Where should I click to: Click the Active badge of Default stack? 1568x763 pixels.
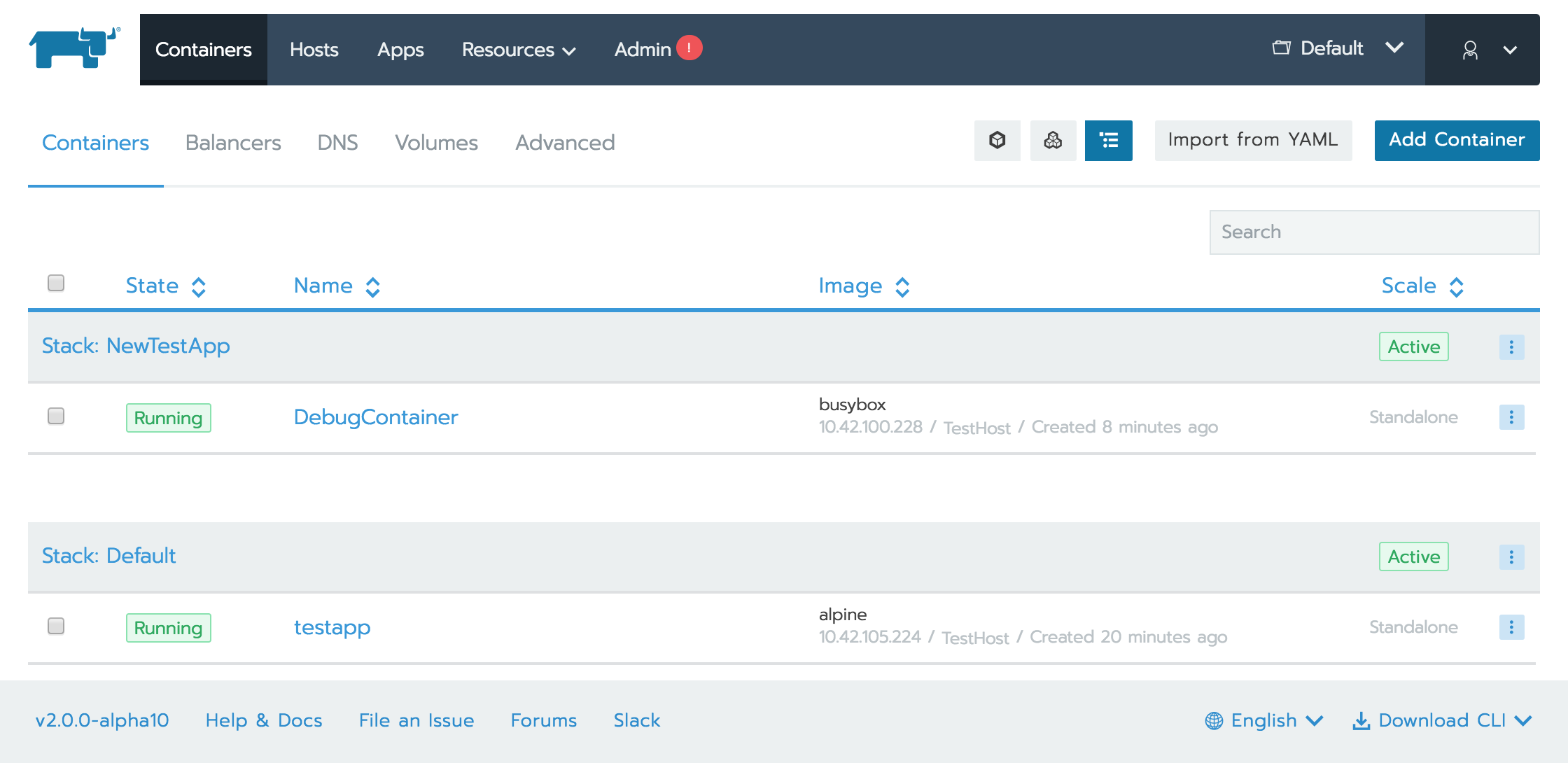pyautogui.click(x=1414, y=556)
